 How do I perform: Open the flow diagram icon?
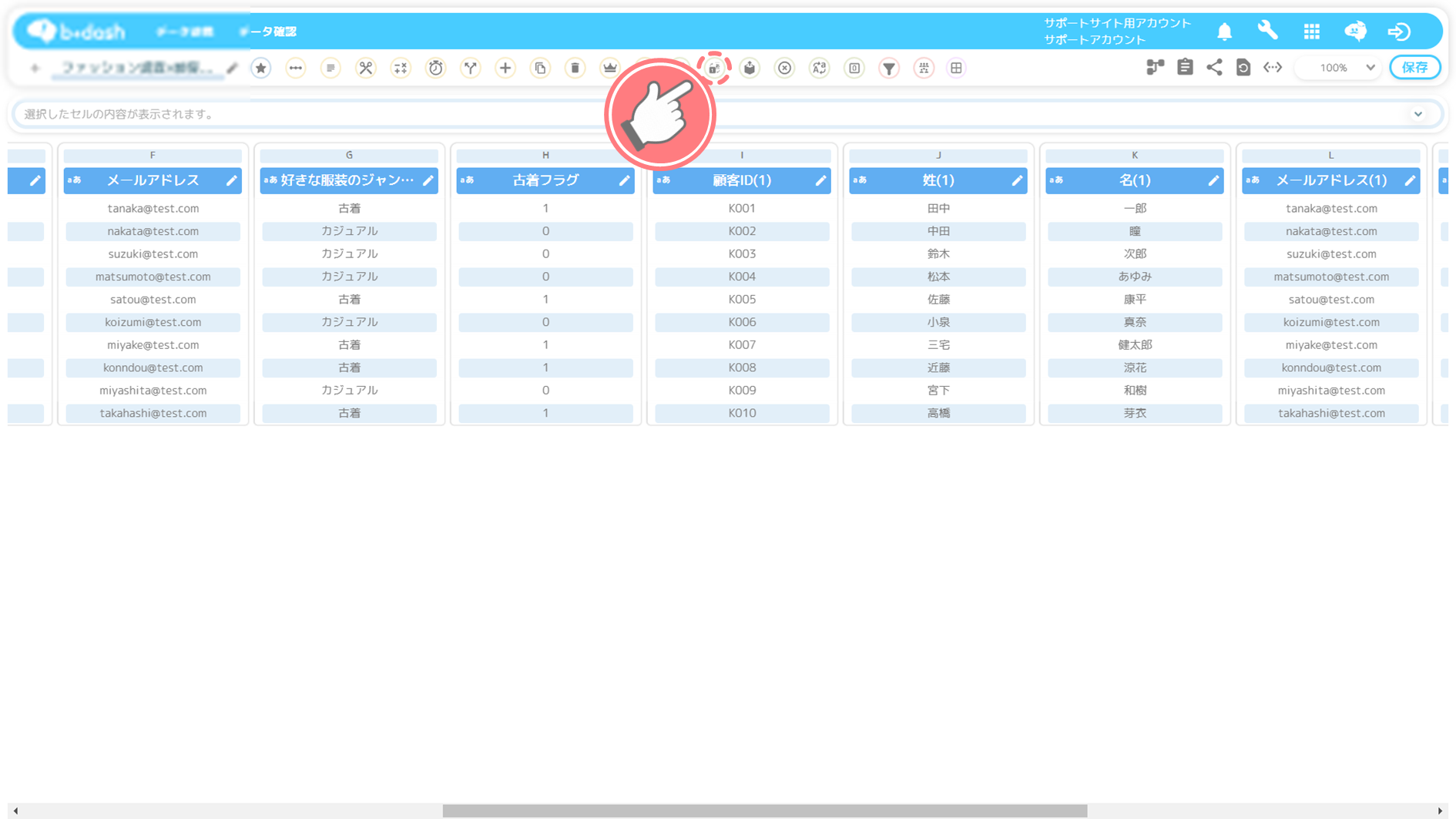pos(1155,68)
